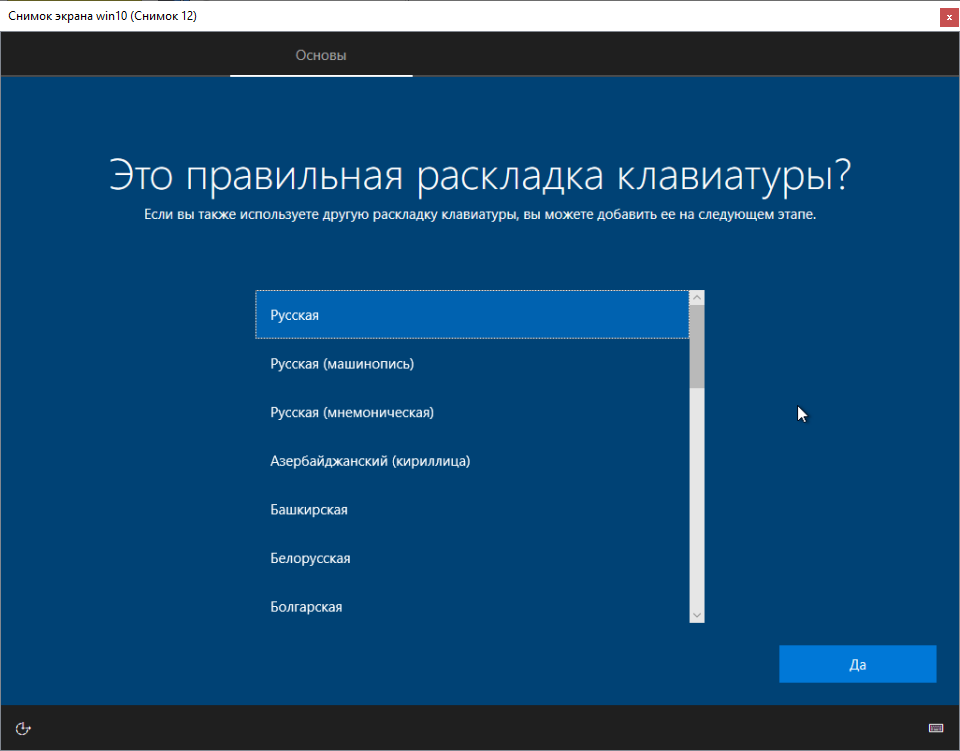Choose the Башкирская layout
This screenshot has width=960, height=751.
[472, 509]
